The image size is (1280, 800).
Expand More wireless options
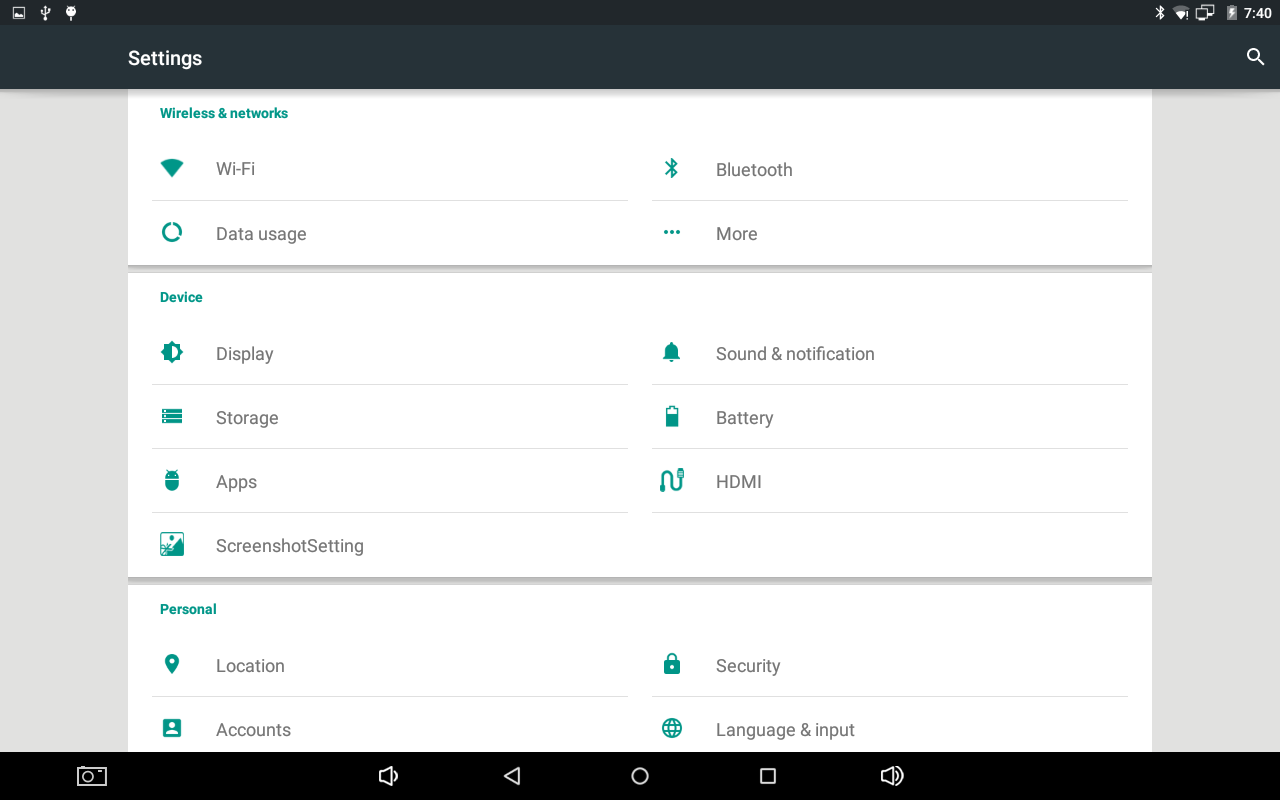point(736,234)
